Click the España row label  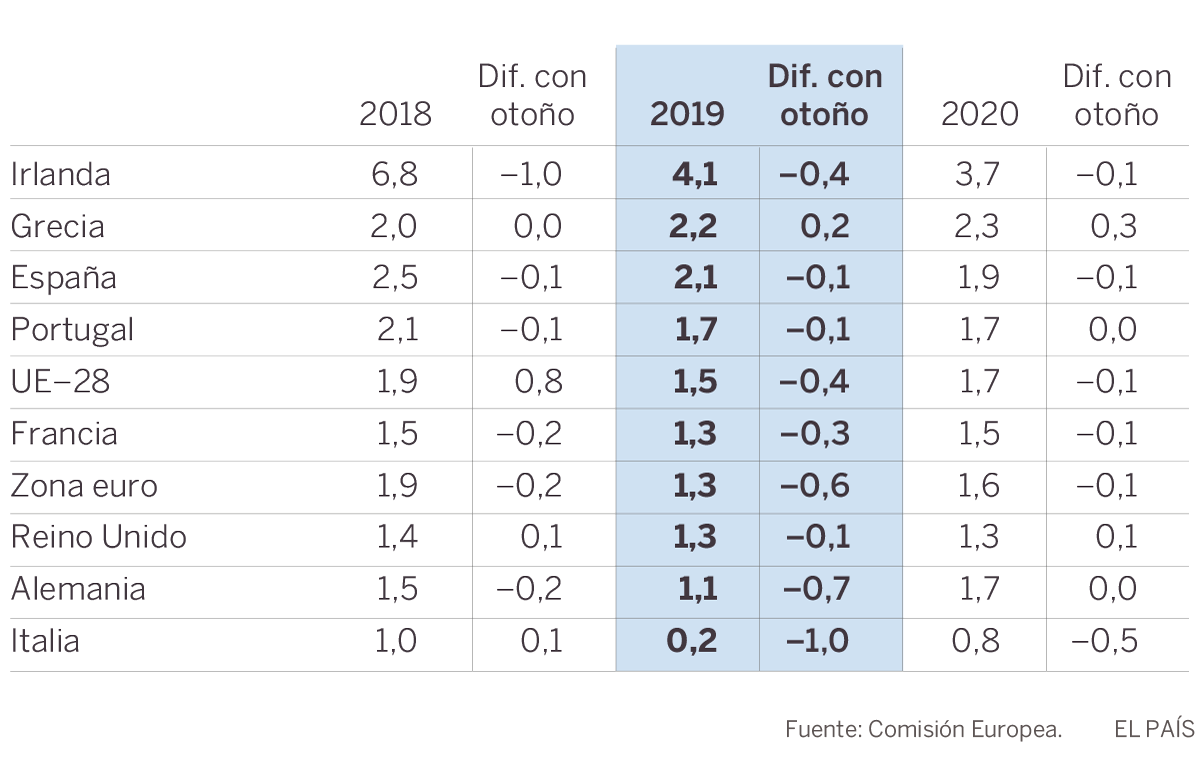(63, 278)
